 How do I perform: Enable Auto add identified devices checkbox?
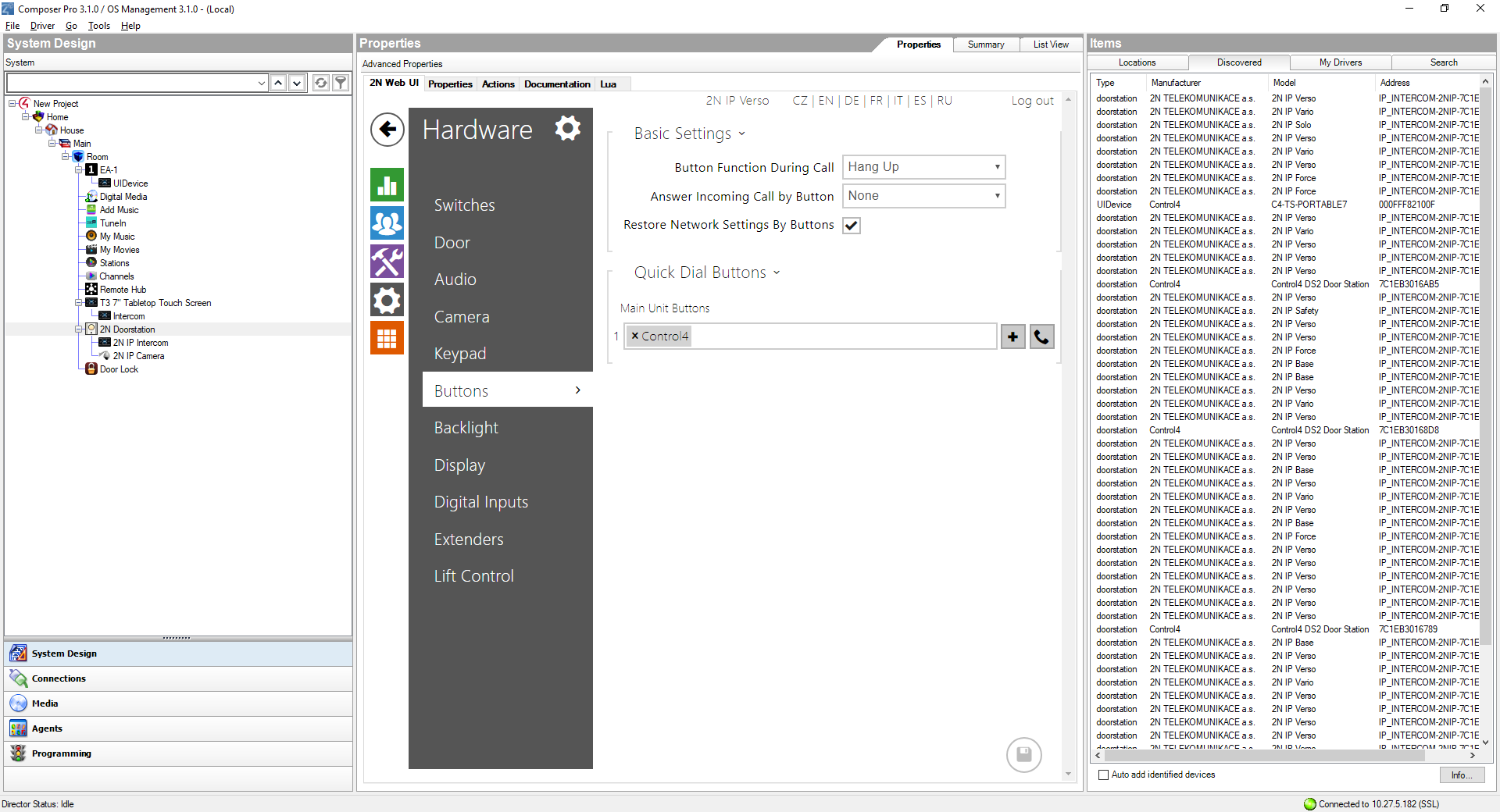[1103, 775]
